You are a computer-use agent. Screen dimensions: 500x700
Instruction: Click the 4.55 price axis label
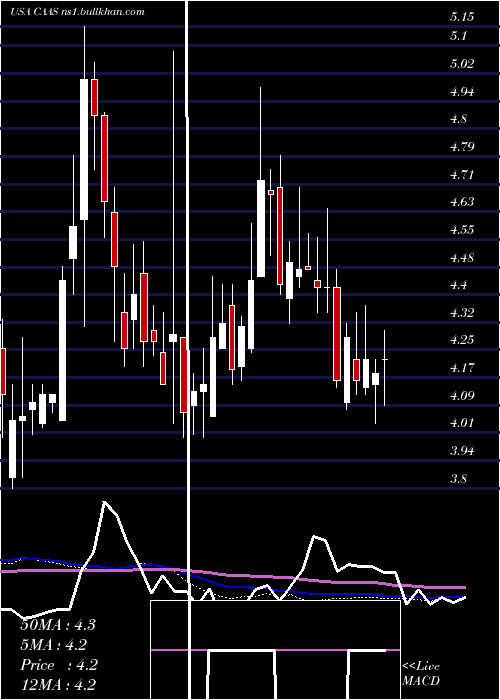coord(462,230)
